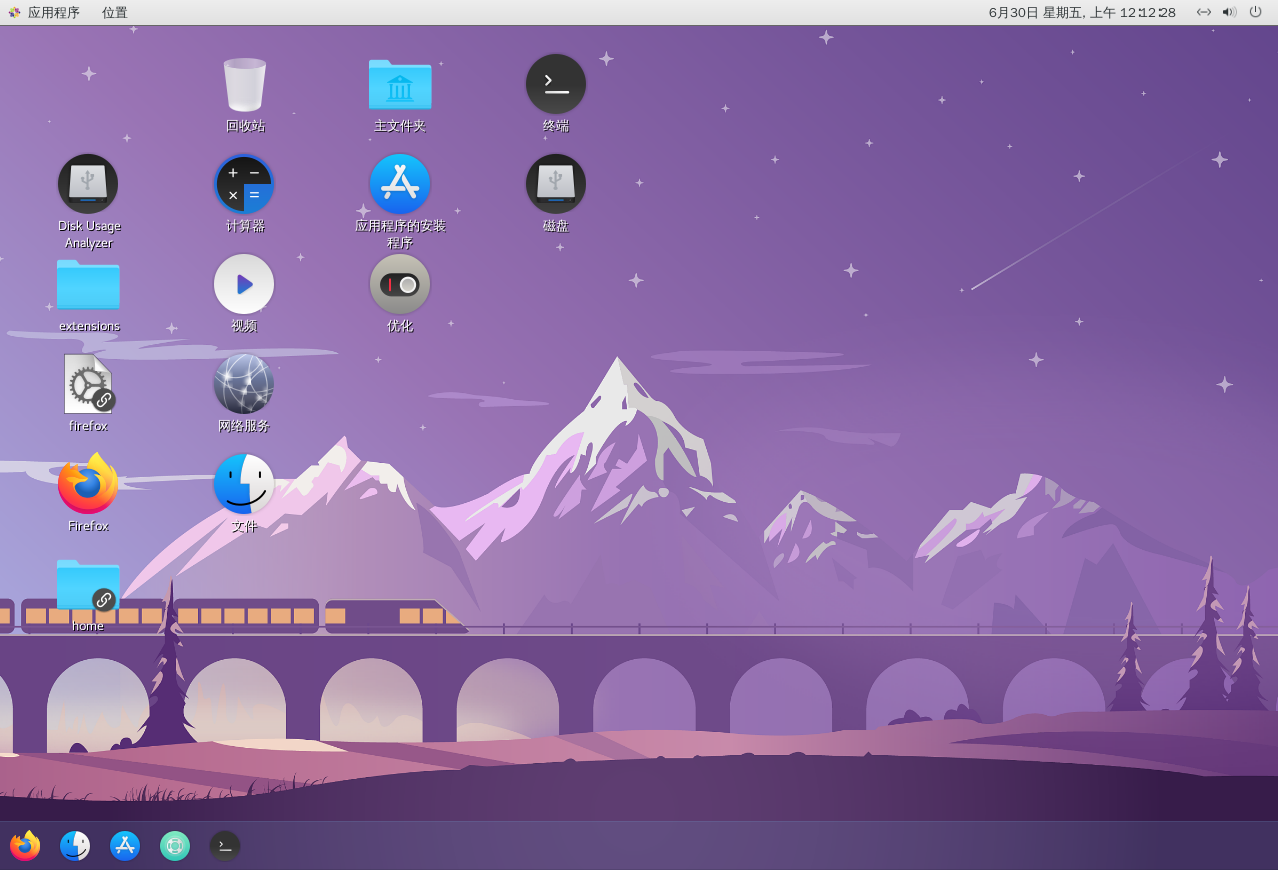Click the 应用程序 menu logo icon
This screenshot has height=870, width=1278.
14,13
